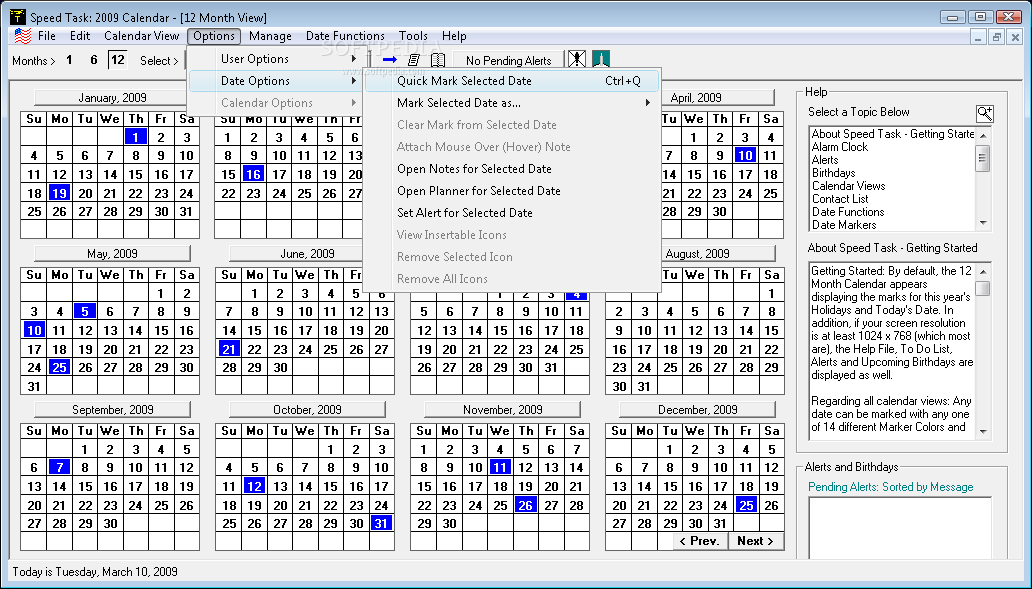This screenshot has width=1032, height=589.
Task: Open the Tools menu
Action: [413, 36]
